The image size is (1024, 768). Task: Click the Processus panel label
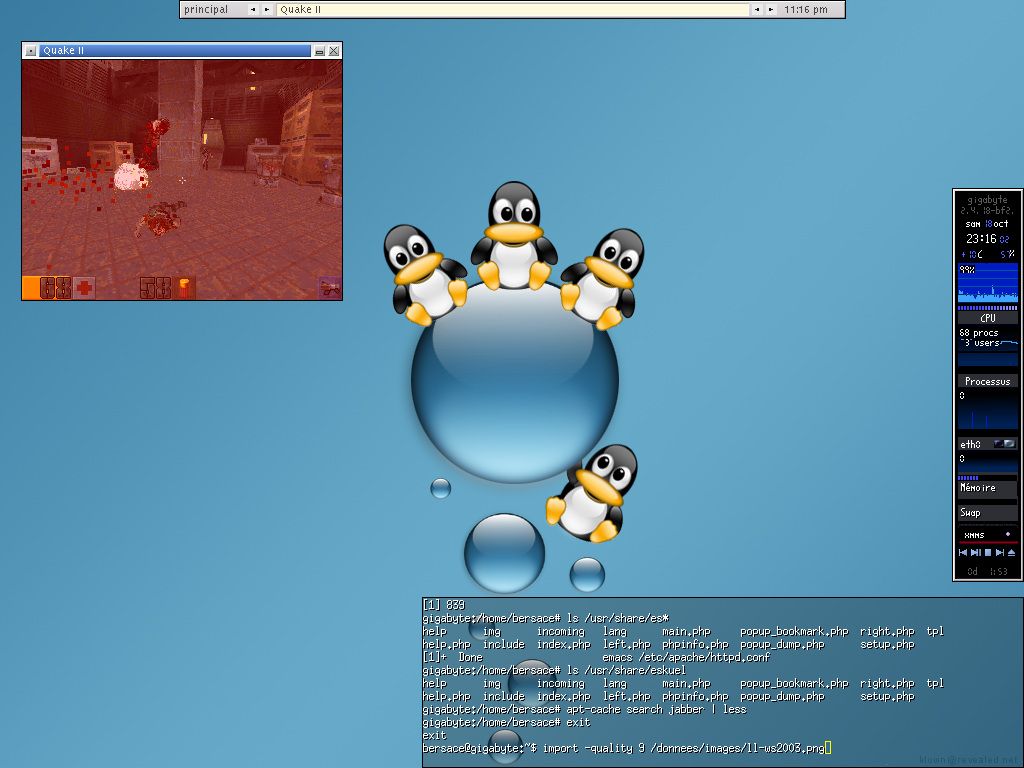987,381
